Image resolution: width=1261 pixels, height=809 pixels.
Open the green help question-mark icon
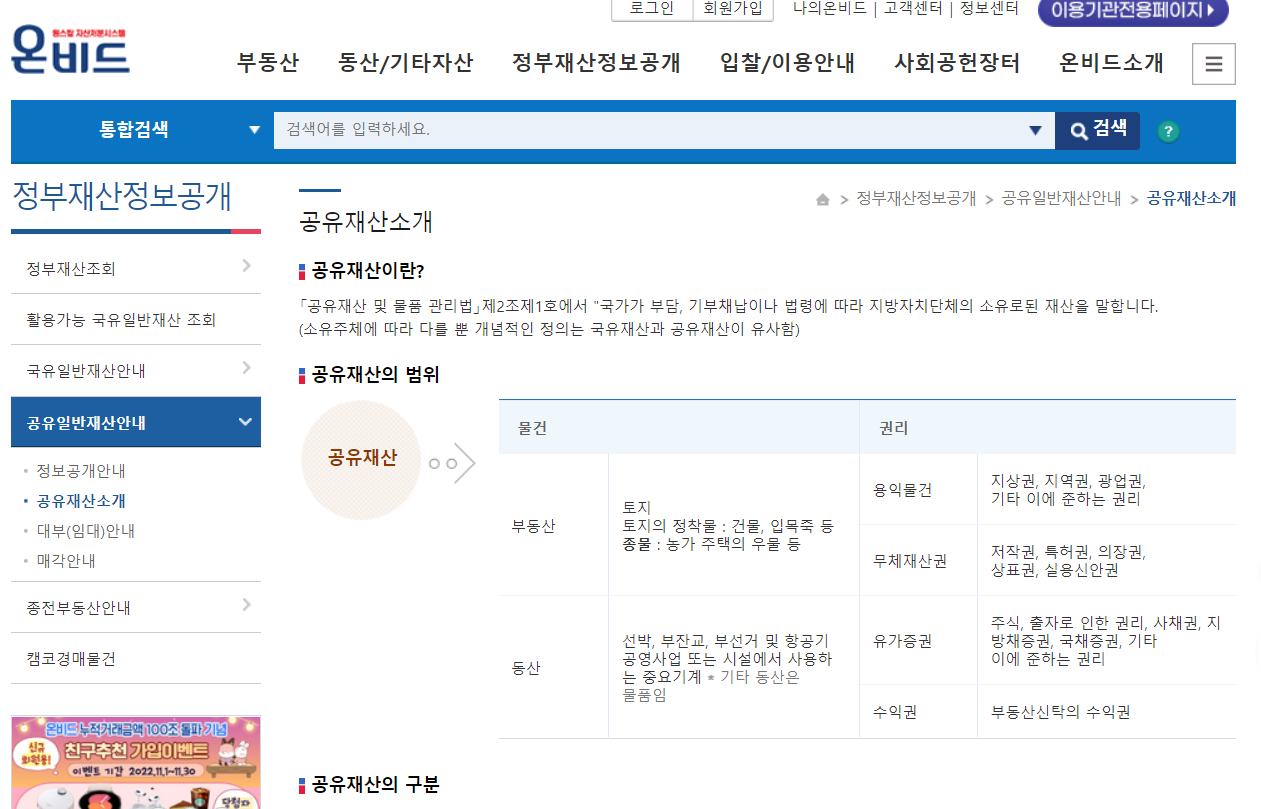pos(1168,130)
